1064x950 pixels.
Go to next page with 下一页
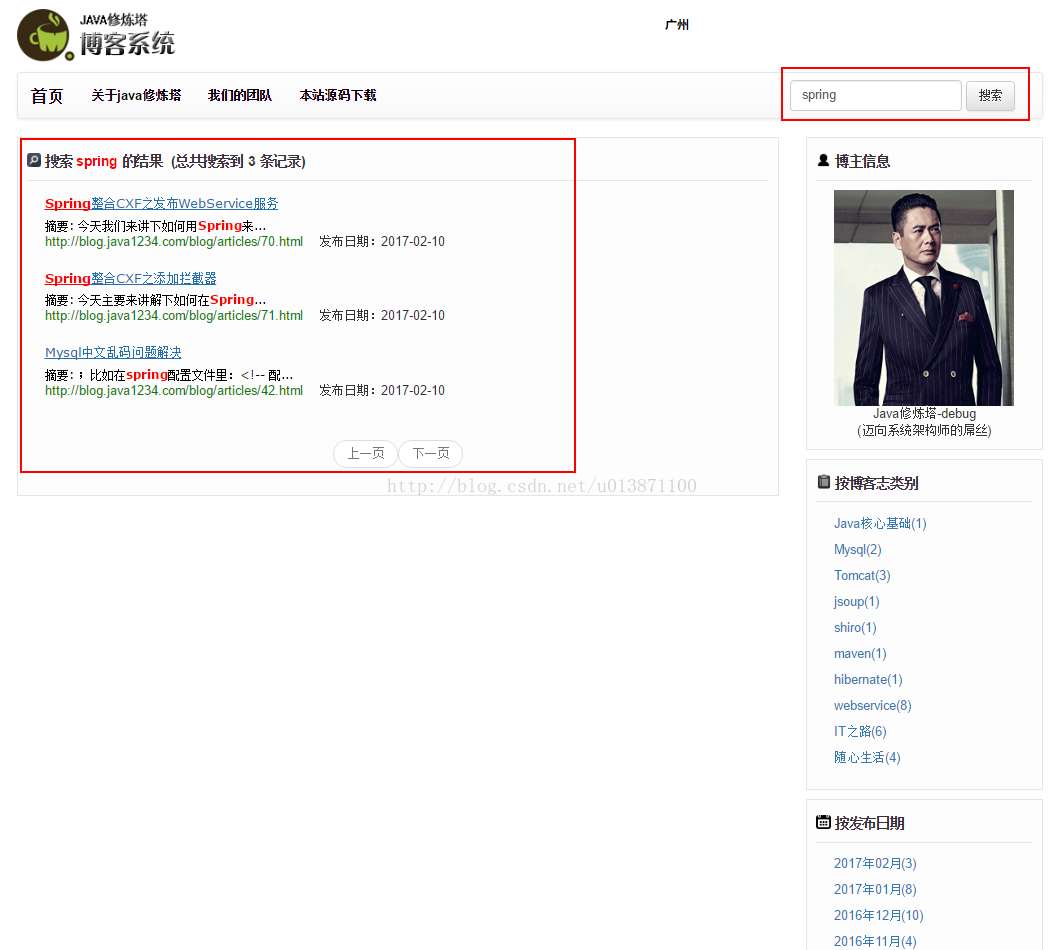point(430,453)
